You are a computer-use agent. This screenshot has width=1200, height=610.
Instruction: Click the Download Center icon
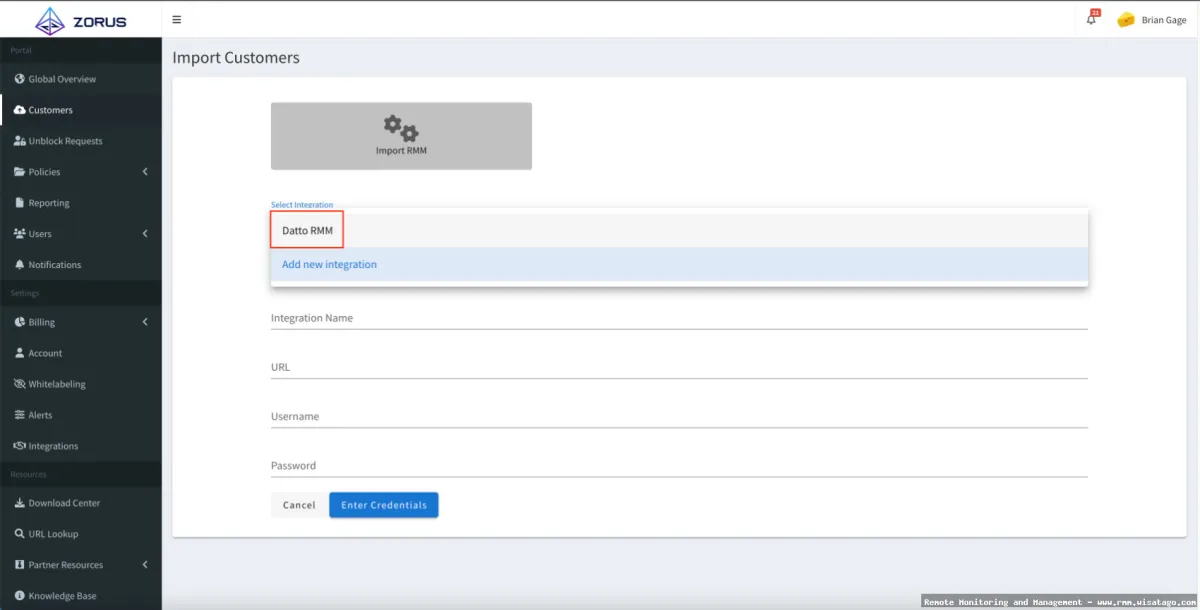[19, 503]
